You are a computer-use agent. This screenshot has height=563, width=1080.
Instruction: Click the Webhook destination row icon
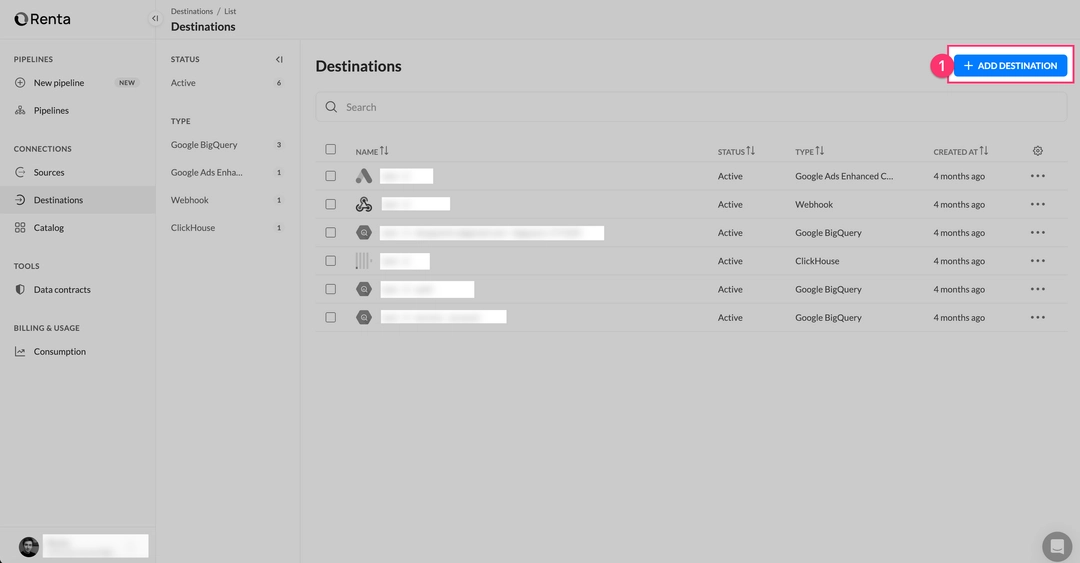[x=364, y=205]
